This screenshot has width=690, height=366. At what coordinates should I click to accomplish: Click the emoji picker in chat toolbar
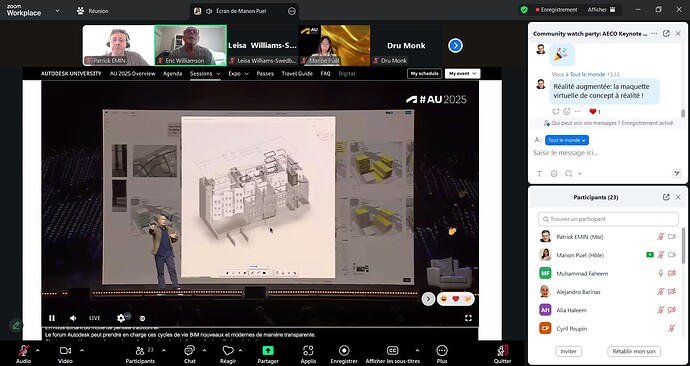554,174
